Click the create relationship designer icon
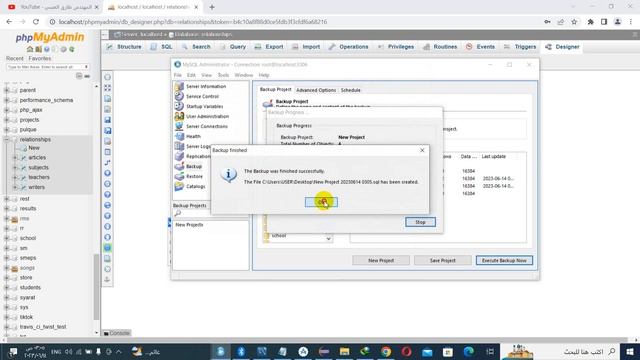 click(107, 162)
